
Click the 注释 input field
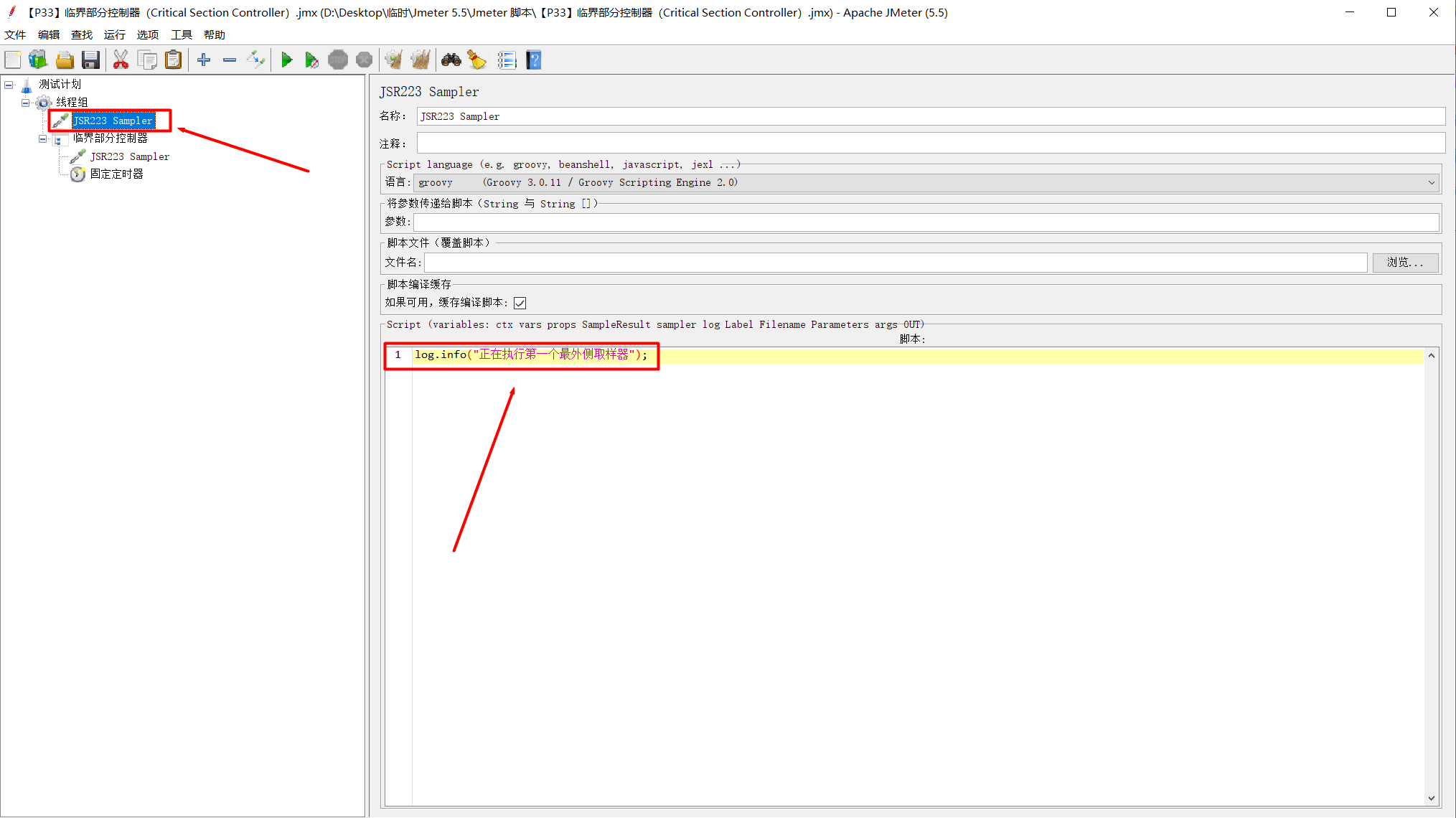coord(931,143)
